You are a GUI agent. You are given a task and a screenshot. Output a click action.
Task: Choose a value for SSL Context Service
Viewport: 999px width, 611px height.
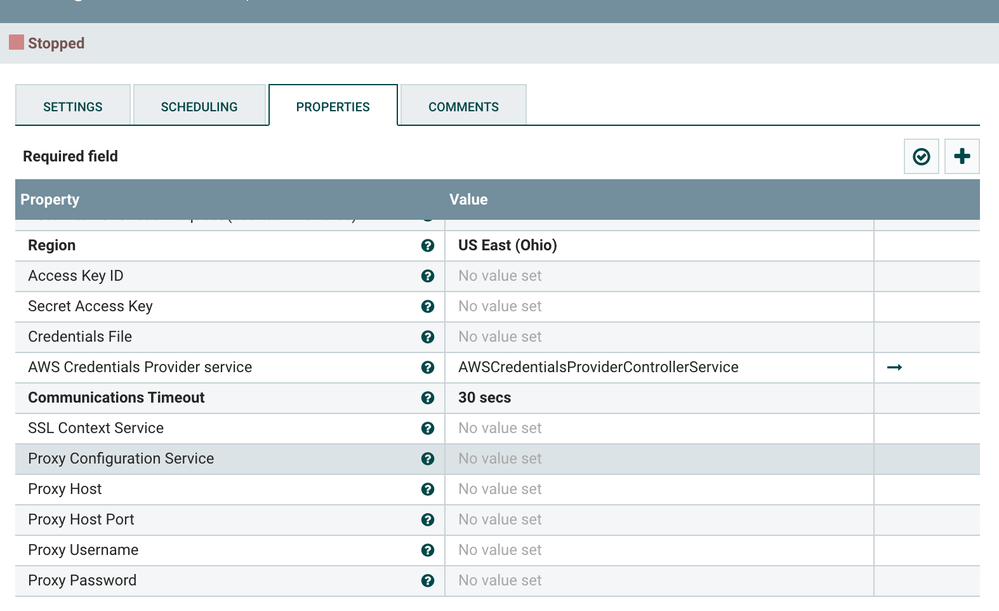[659, 428]
